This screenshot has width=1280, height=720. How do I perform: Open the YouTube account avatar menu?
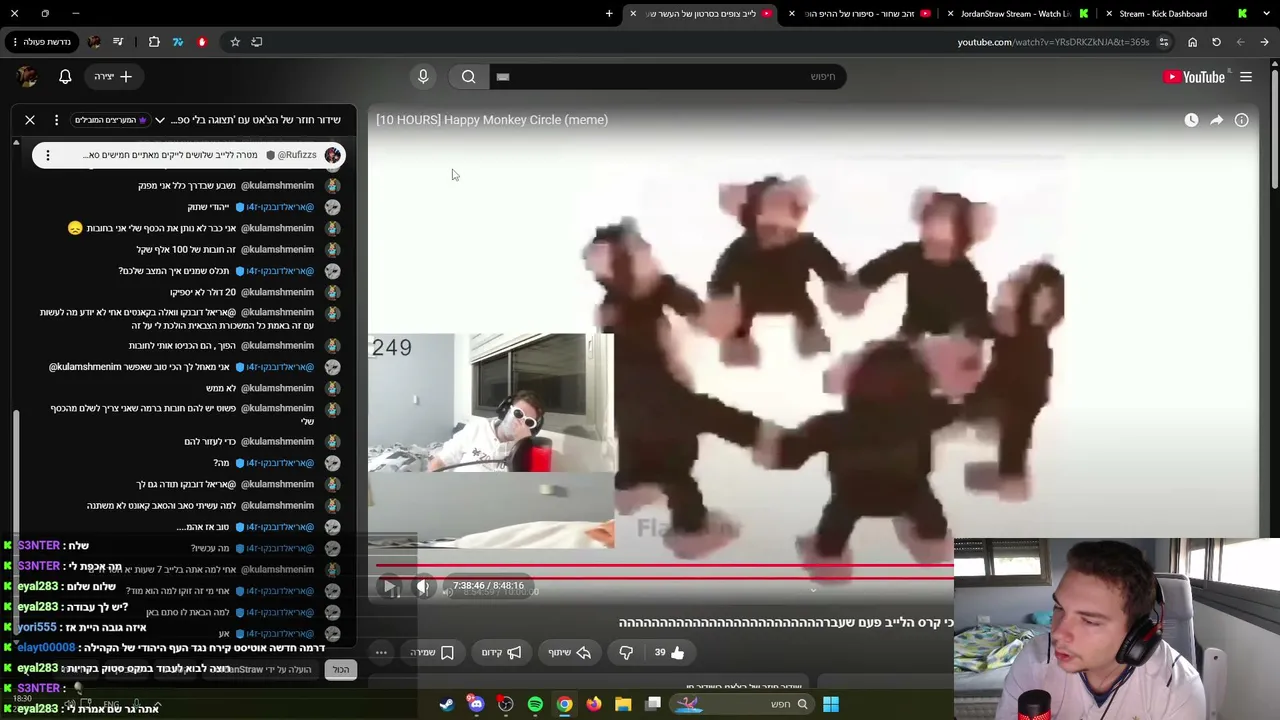coord(27,77)
